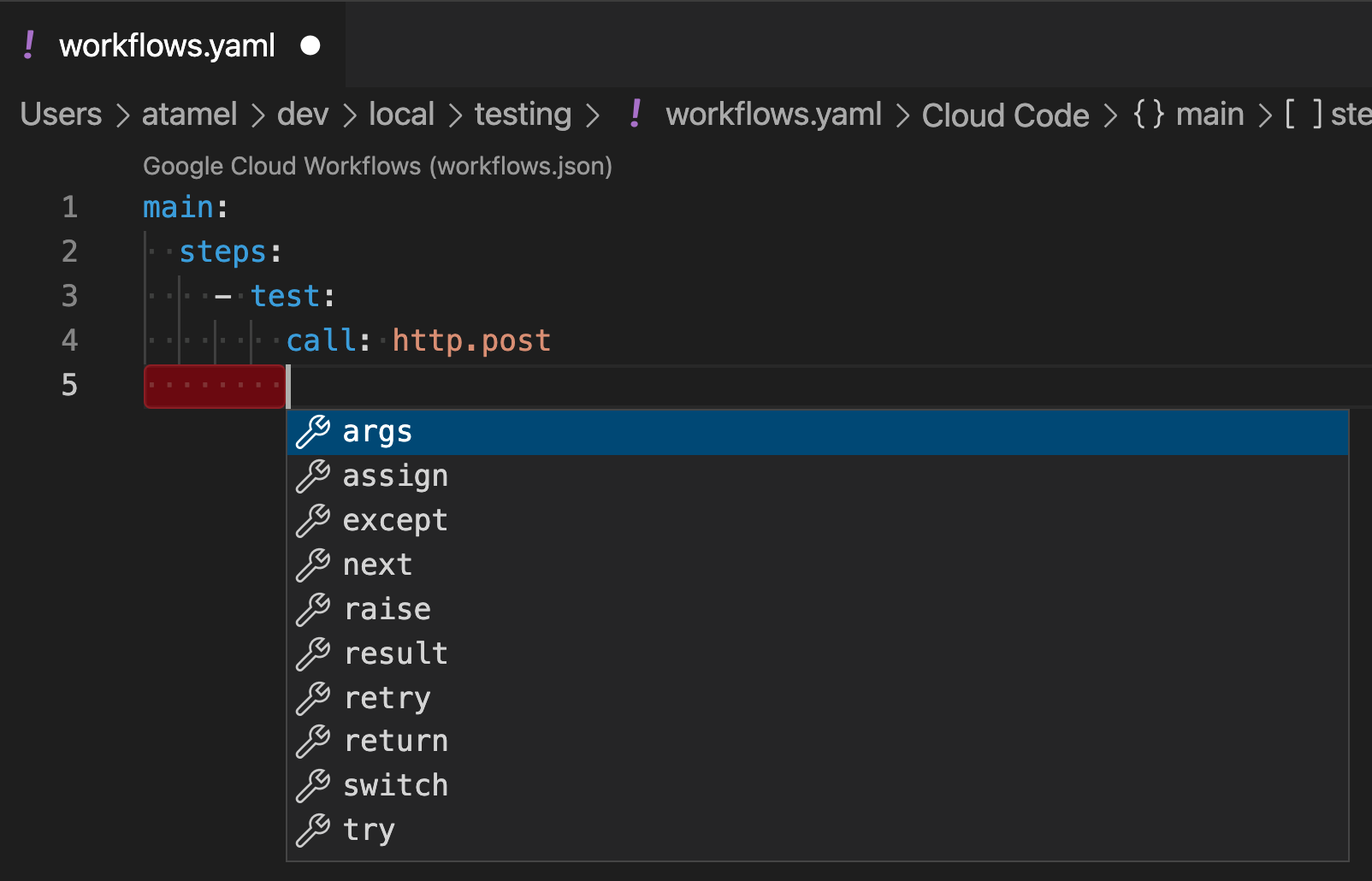Image resolution: width=1372 pixels, height=881 pixels.
Task: Click Google Cloud Workflows schema link
Action: coord(377,166)
